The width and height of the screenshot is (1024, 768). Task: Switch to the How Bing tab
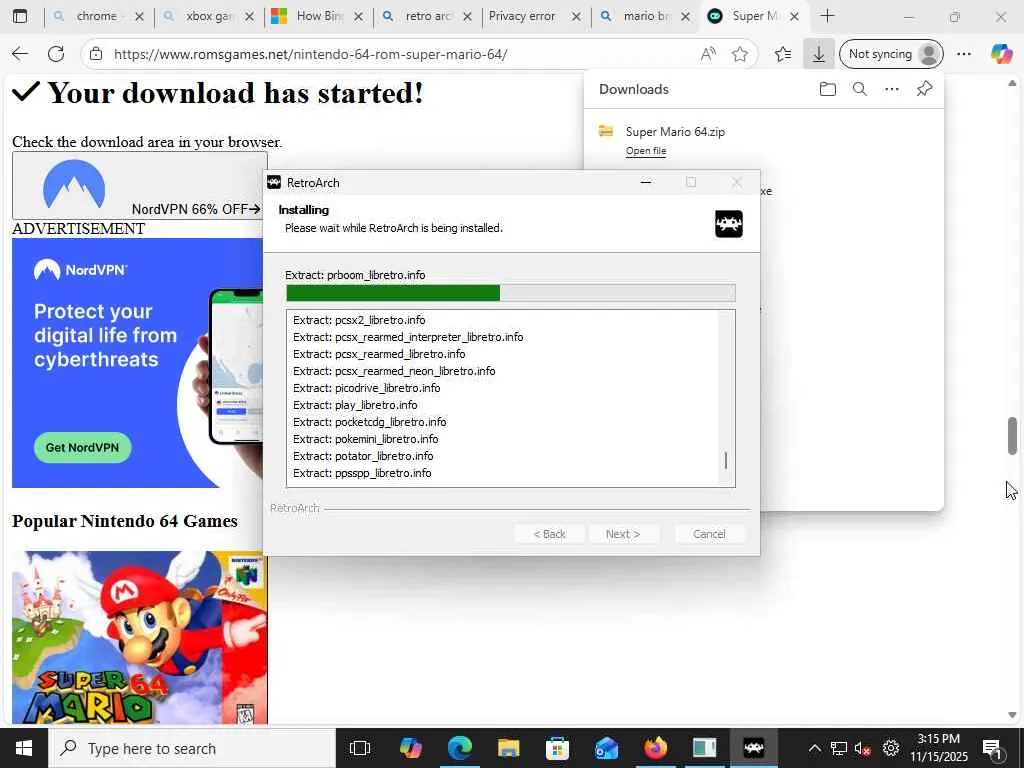point(319,16)
